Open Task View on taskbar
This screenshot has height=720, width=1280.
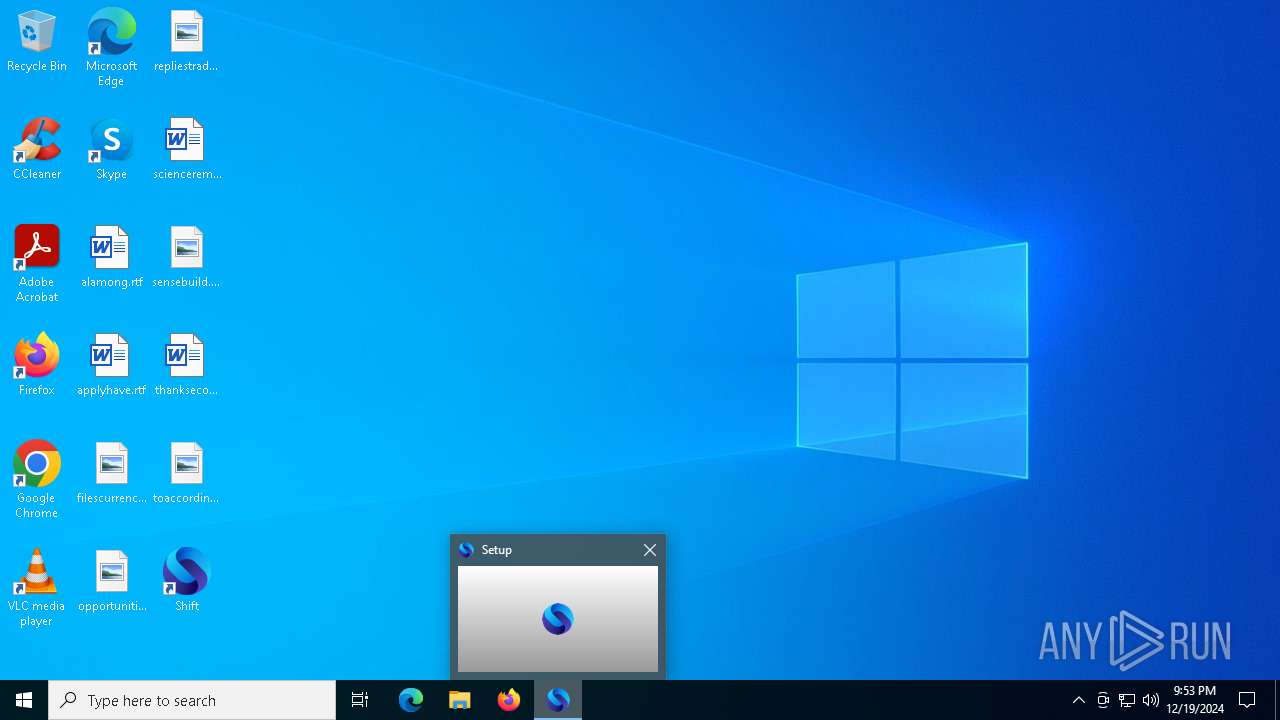point(360,700)
